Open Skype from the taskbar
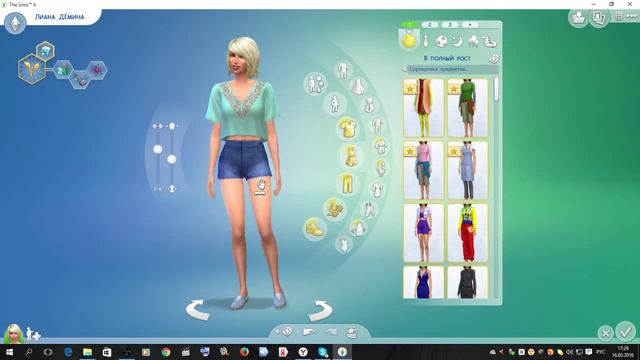The image size is (640, 360). 323,352
